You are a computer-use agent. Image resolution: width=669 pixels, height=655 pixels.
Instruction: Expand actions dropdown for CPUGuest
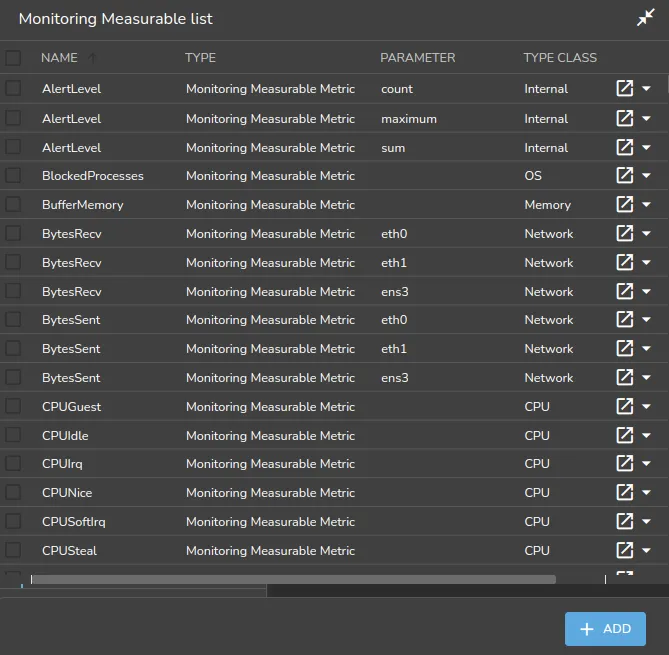click(646, 407)
